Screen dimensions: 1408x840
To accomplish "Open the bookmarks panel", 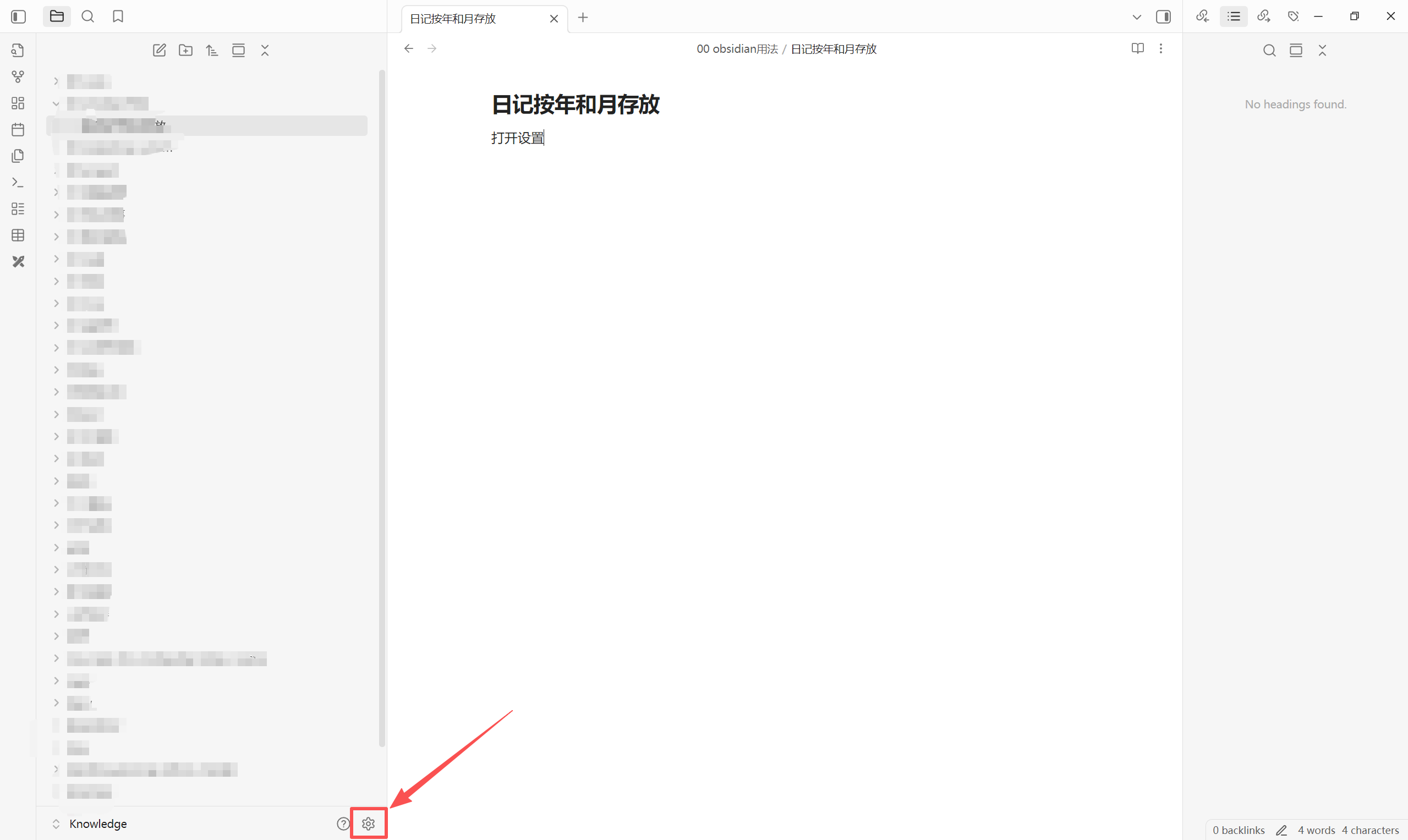I will click(118, 17).
